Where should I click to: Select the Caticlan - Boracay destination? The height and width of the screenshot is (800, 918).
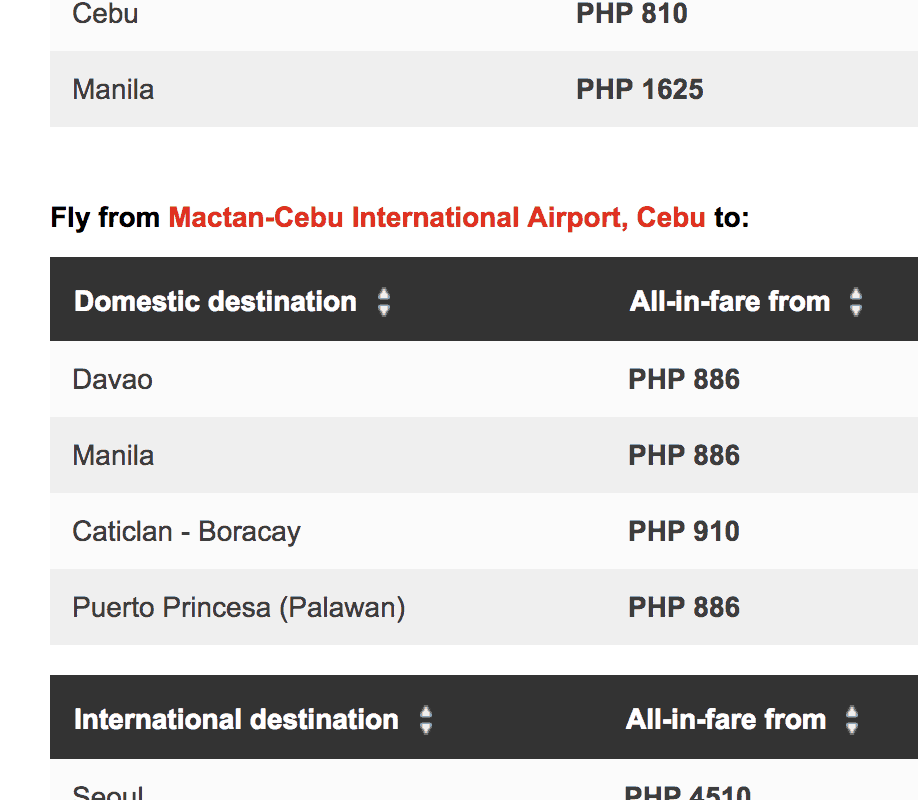point(186,532)
